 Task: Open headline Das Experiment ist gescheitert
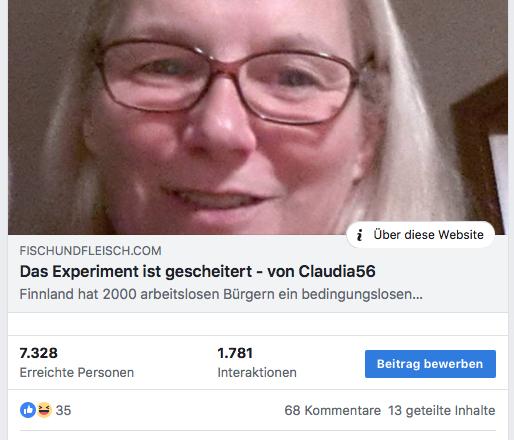click(136, 271)
